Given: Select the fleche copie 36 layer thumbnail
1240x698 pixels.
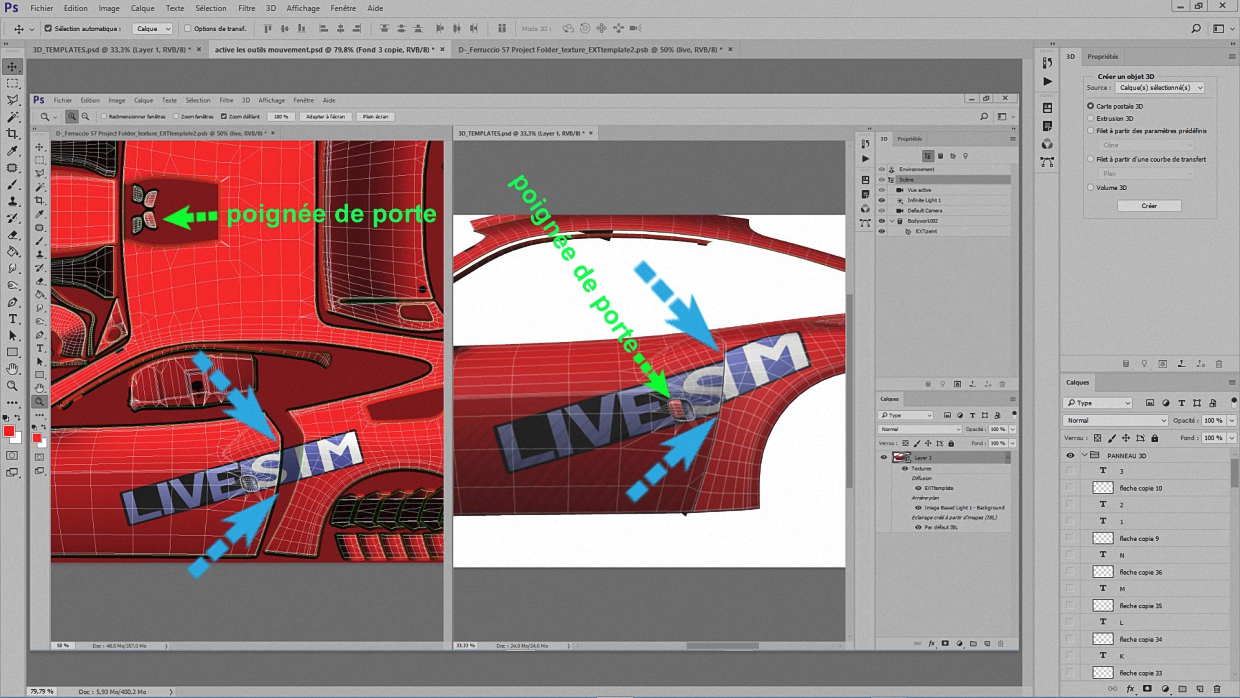Looking at the screenshot, I should tap(1103, 572).
